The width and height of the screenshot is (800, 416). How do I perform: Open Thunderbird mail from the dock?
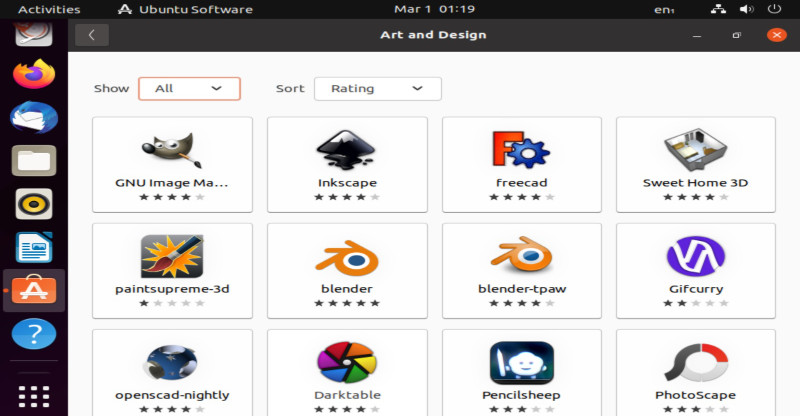point(34,117)
